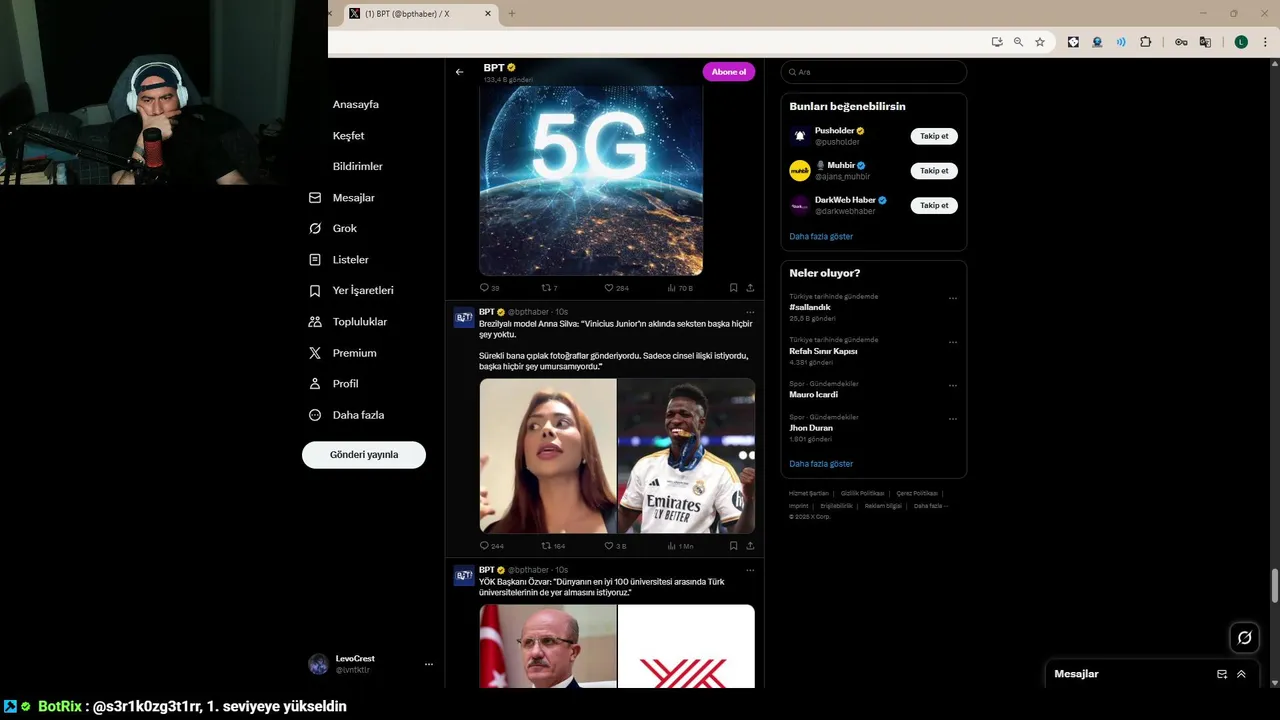
Task: Open options for #sallandık trend
Action: click(953, 298)
